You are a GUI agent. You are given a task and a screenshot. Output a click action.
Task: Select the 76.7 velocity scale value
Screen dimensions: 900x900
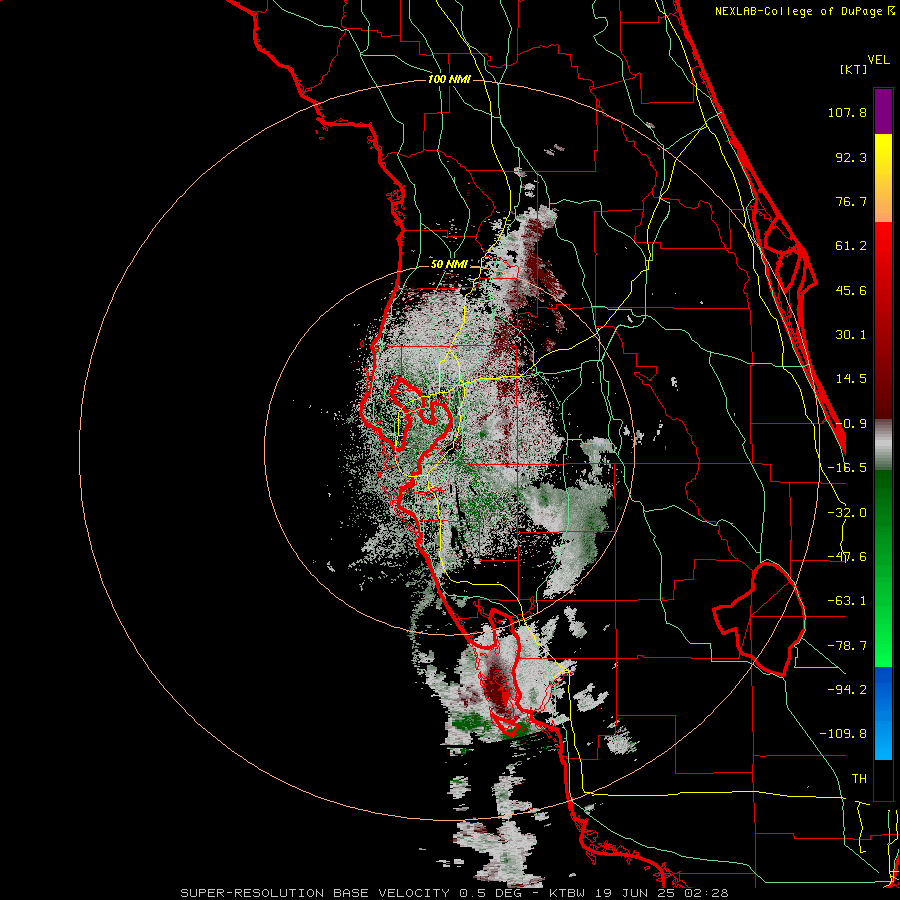851,201
